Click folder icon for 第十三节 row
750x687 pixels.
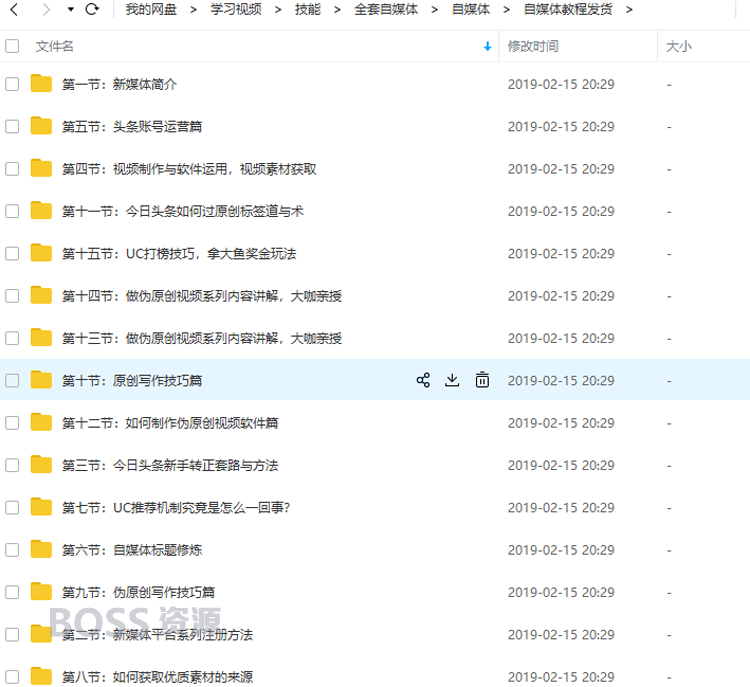coord(41,337)
